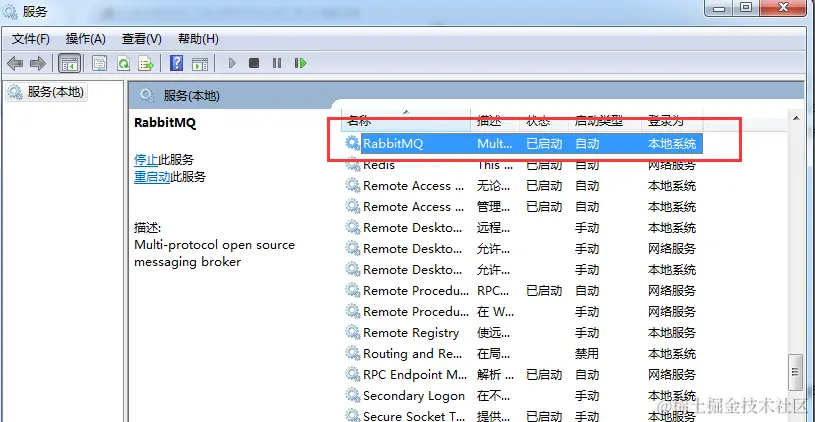The width and height of the screenshot is (815, 422).
Task: Click the Back arrow toolbar icon
Action: click(15, 63)
